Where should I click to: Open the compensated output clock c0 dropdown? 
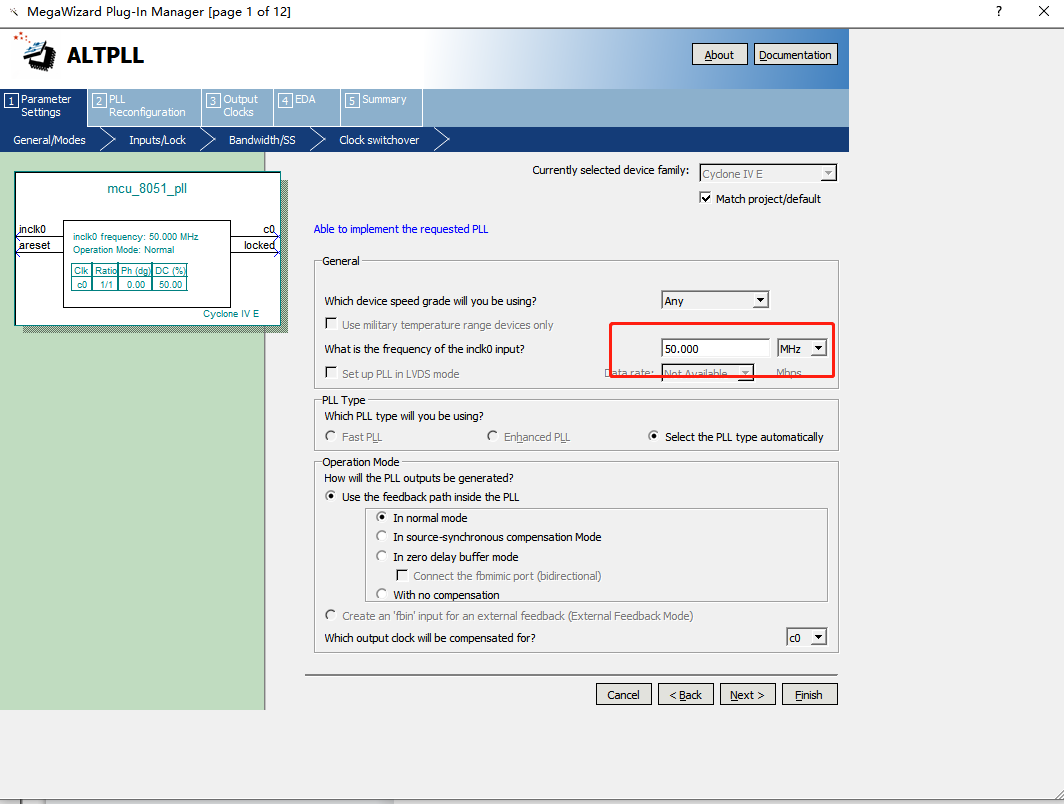click(806, 638)
